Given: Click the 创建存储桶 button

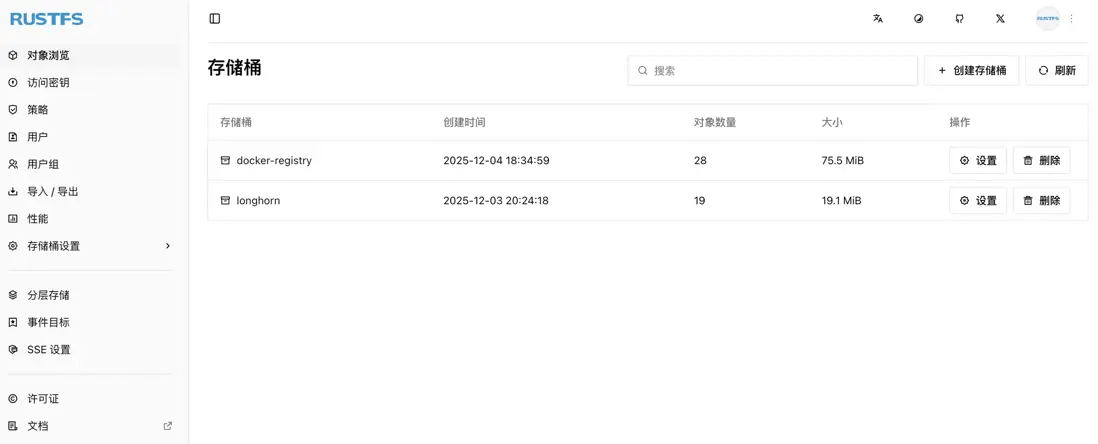Looking at the screenshot, I should click(x=972, y=71).
